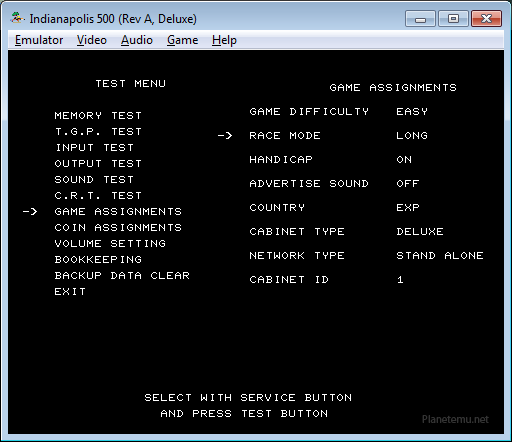The height and width of the screenshot is (442, 512).
Task: Click the EXIT menu entry
Action: click(x=70, y=292)
